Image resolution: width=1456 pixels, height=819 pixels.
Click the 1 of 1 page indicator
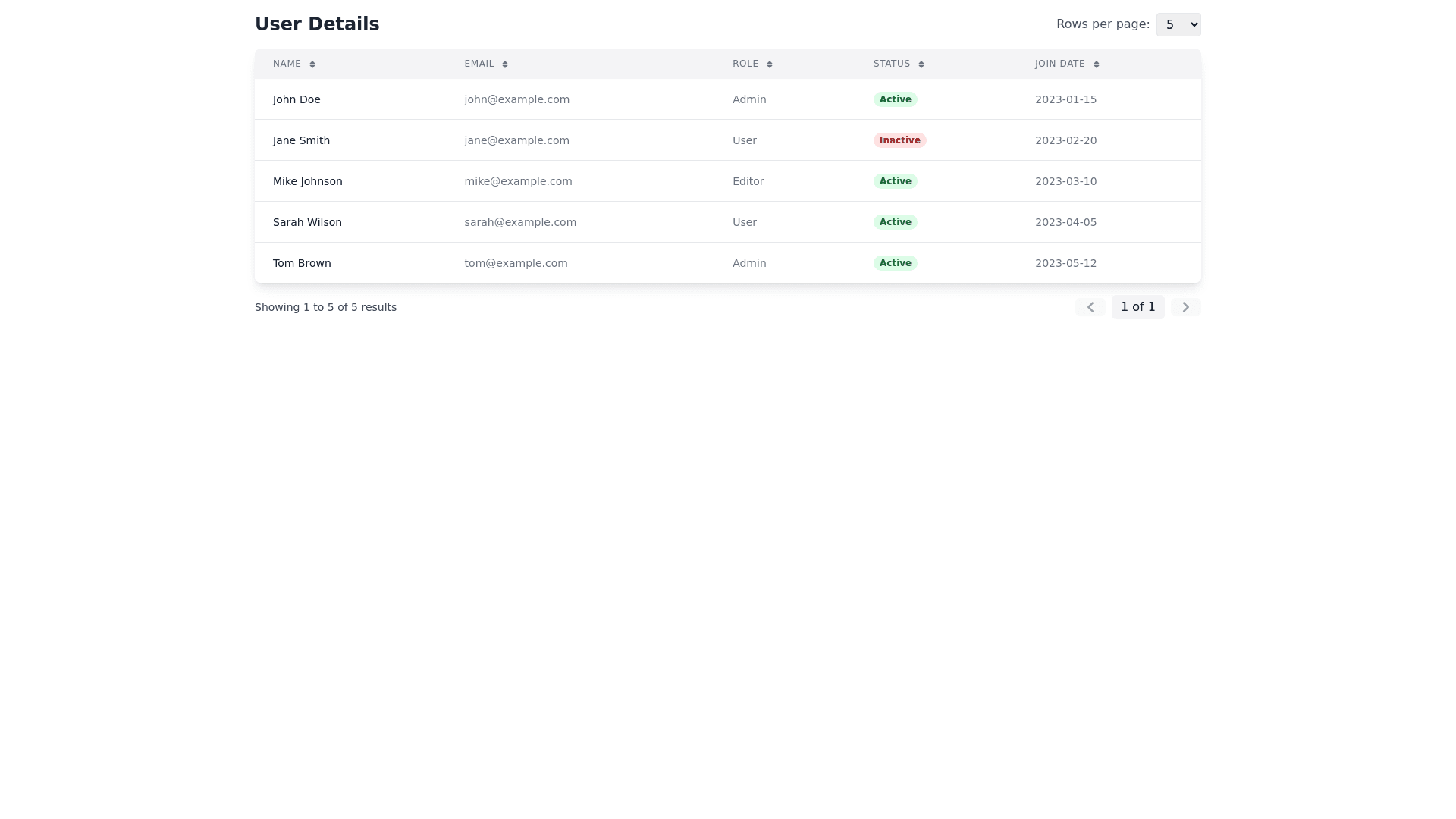(1137, 307)
